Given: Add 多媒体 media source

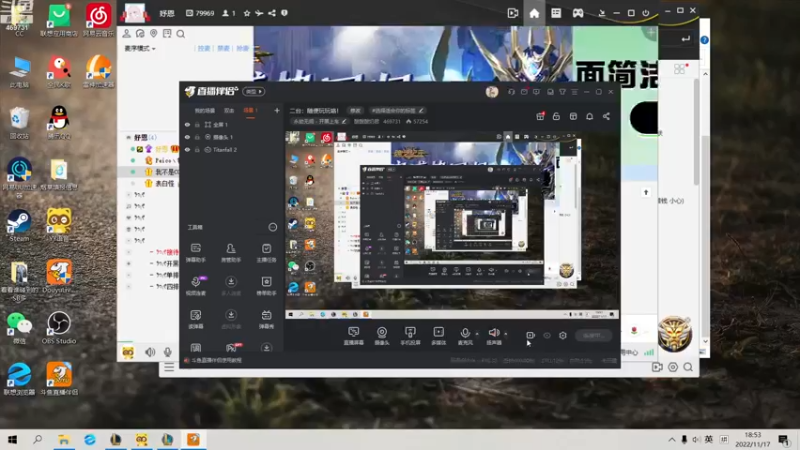Looking at the screenshot, I should 438,336.
